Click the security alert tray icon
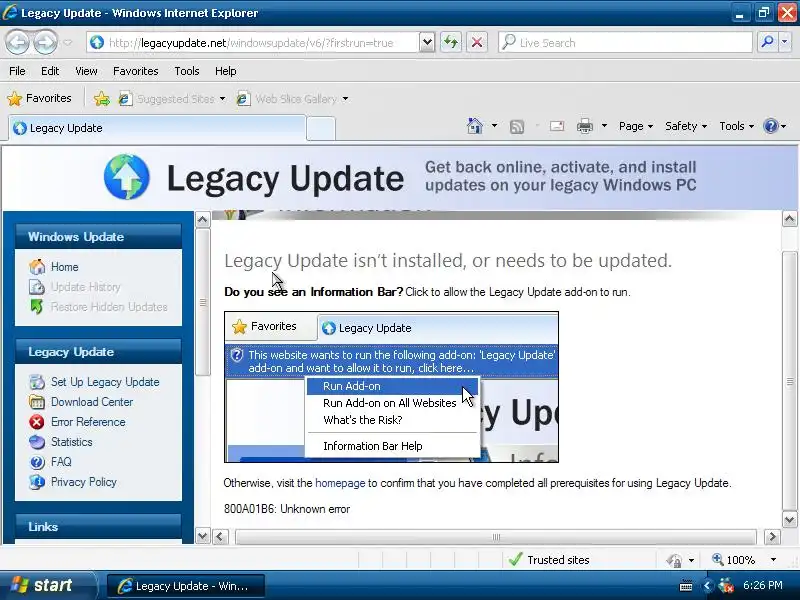 [x=726, y=585]
